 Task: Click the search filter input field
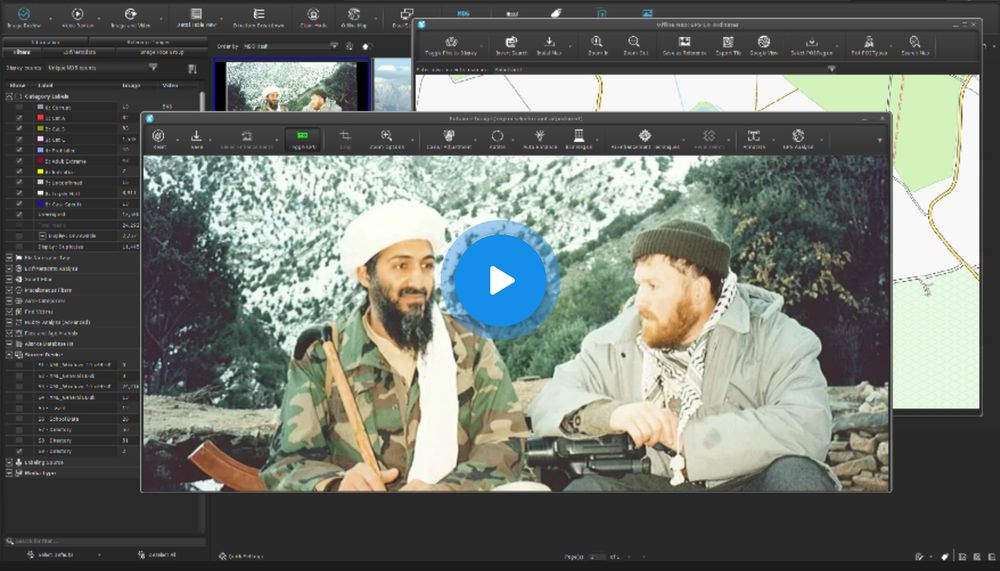105,541
